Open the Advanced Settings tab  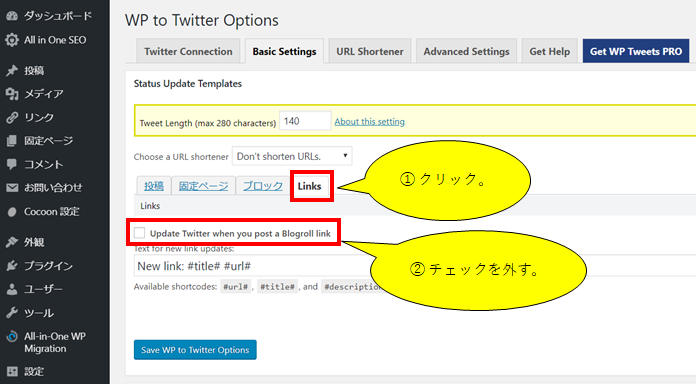pyautogui.click(x=467, y=51)
